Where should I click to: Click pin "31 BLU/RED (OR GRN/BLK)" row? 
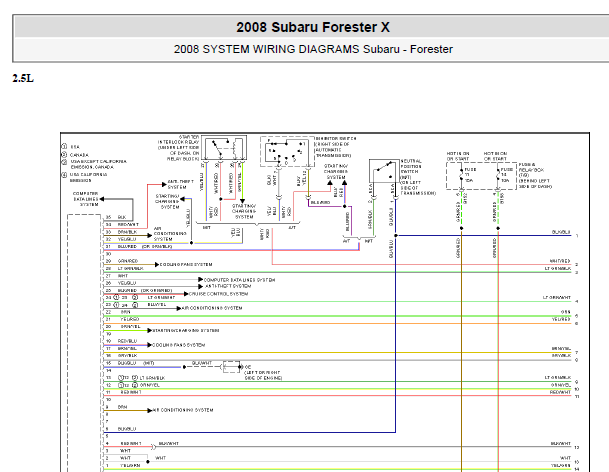click(x=139, y=247)
